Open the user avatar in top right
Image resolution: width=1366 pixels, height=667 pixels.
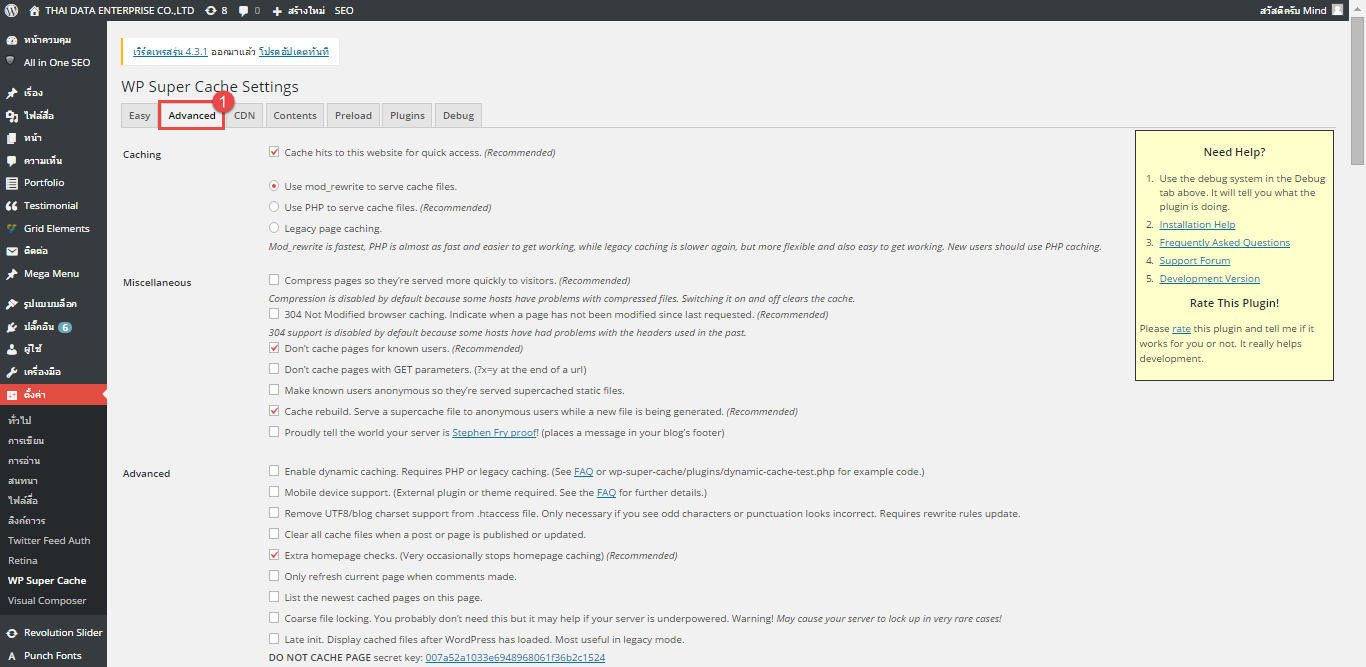click(x=1337, y=10)
